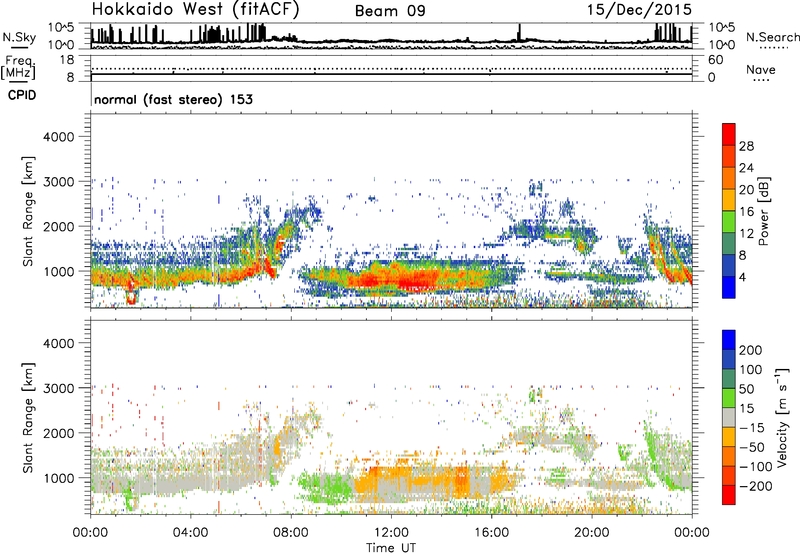This screenshot has height=554, width=800.
Task: Click the '50' Velocity color bar value
Action: point(746,389)
